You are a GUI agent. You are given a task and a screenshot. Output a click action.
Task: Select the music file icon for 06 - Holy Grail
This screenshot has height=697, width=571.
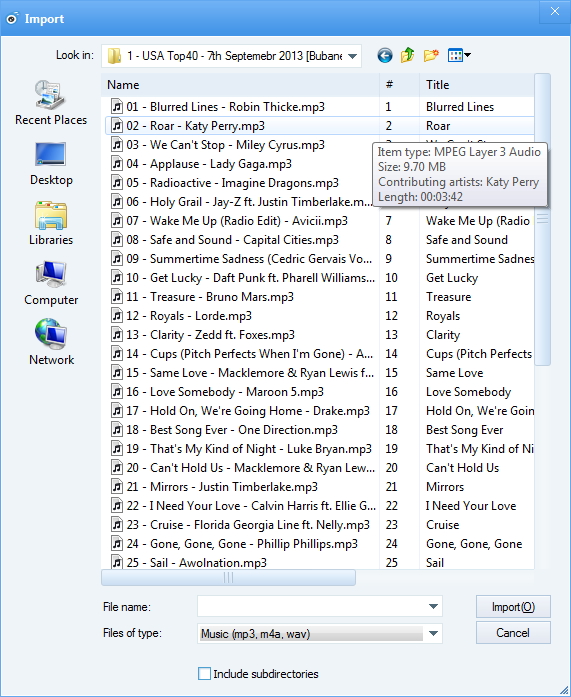coord(117,202)
